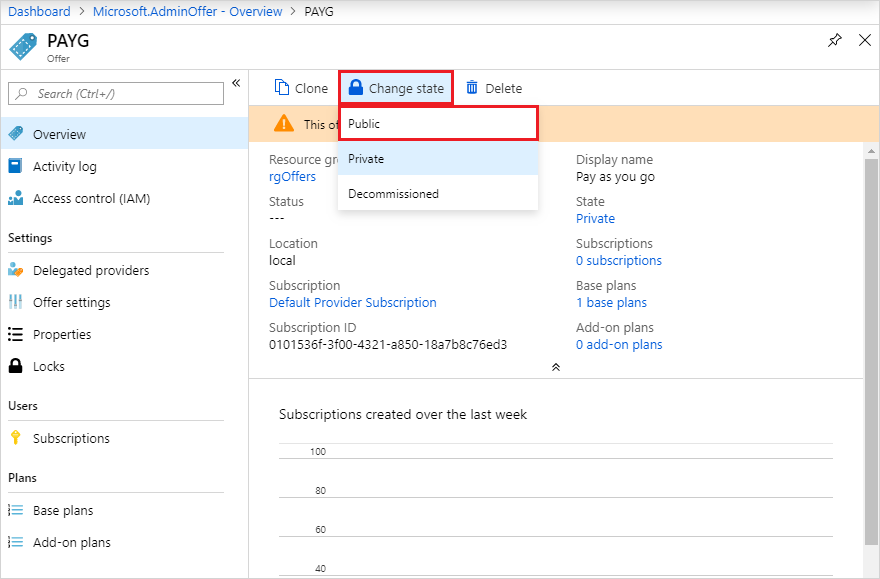The image size is (880, 579).
Task: Click the Clone icon in toolbar
Action: coord(281,88)
